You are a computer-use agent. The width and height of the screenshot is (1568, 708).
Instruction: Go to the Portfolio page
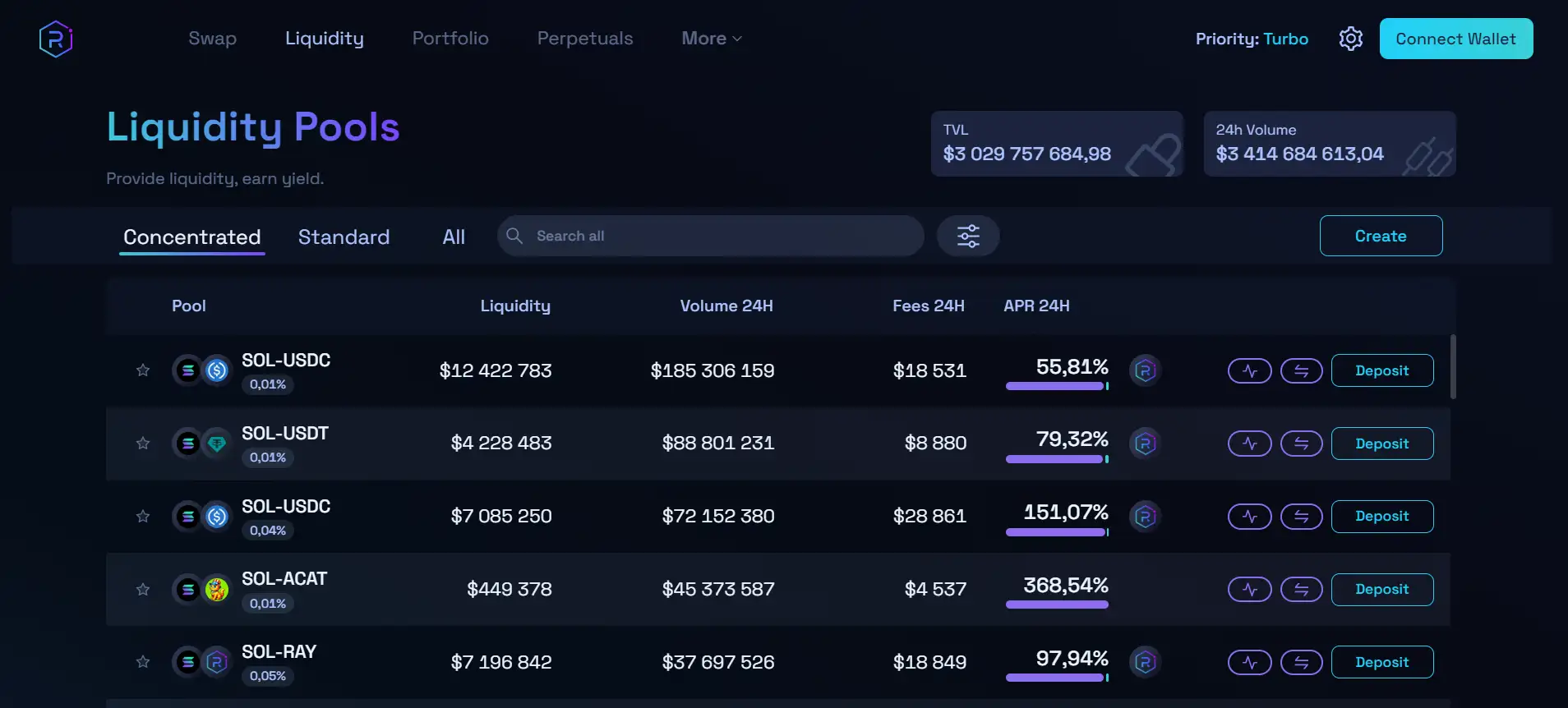click(x=450, y=39)
